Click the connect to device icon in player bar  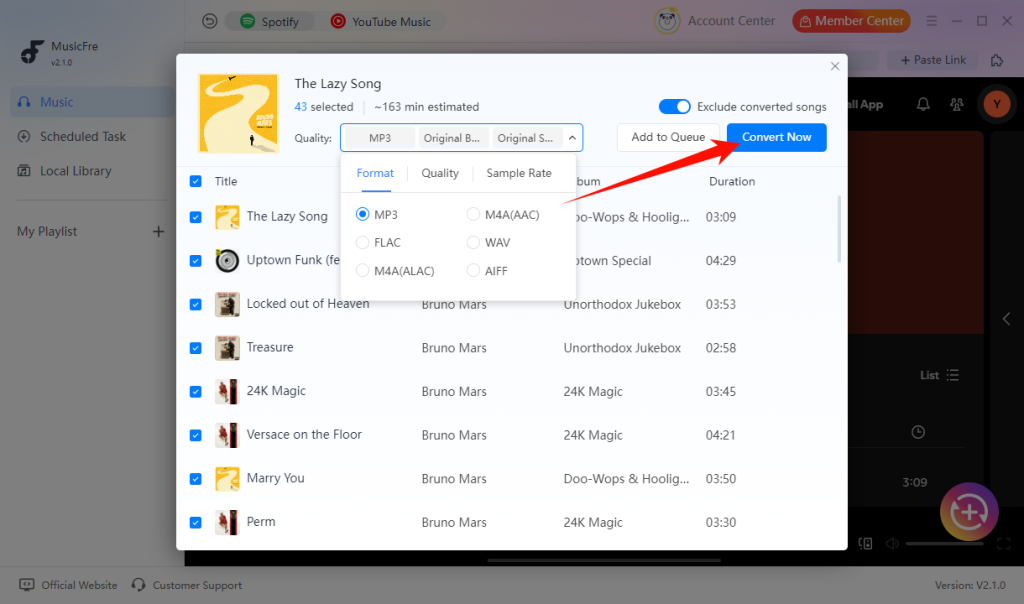[x=865, y=543]
